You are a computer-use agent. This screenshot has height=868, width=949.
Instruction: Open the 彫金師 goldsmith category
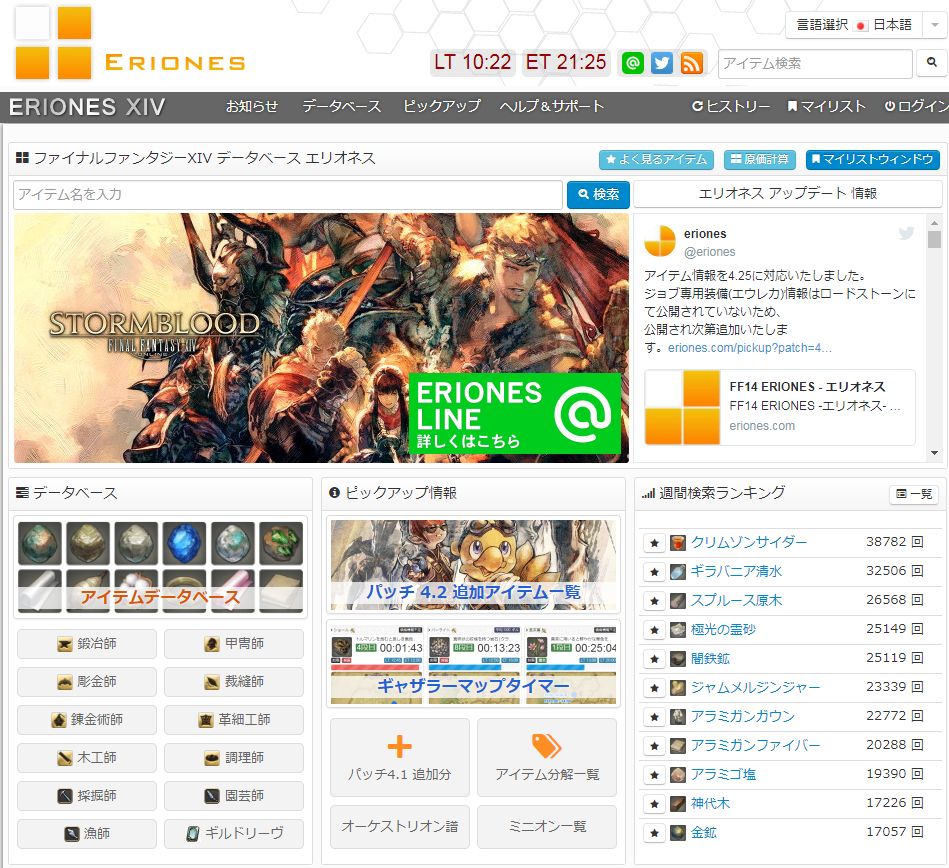coord(87,682)
